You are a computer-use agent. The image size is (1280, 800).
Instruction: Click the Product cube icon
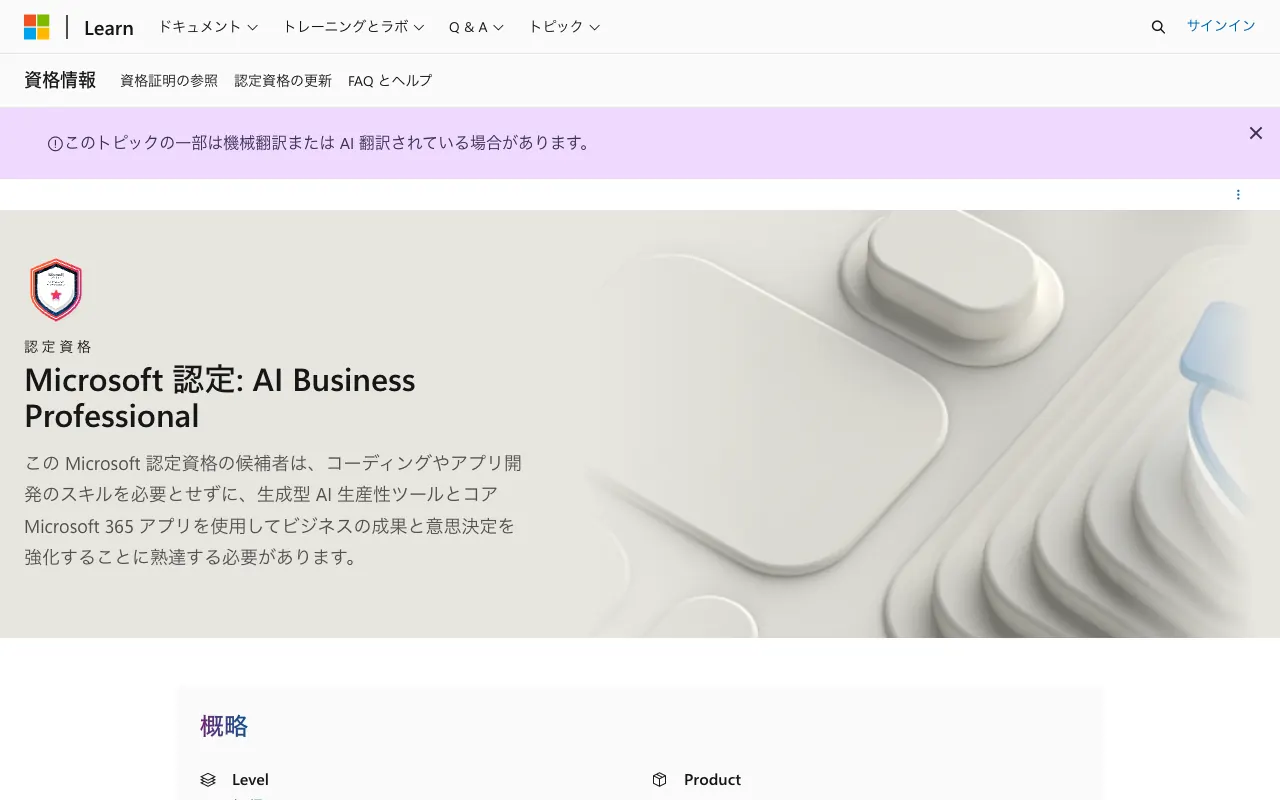coord(659,780)
